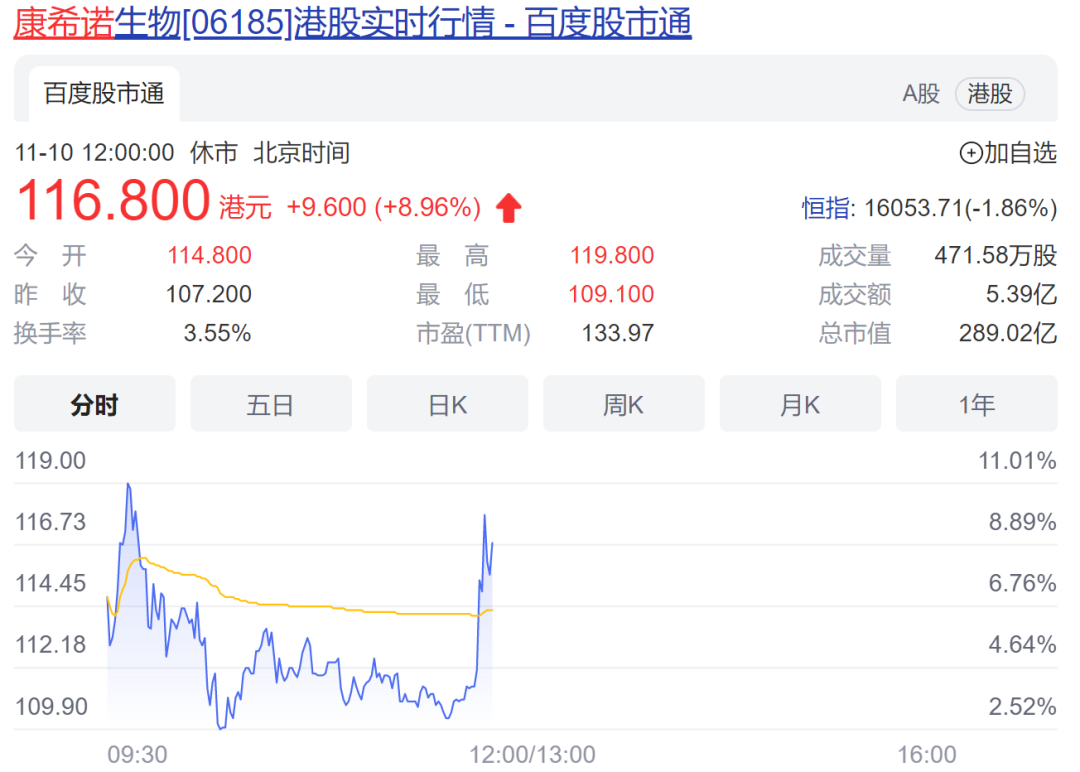
Task: Click the 市盈(TTM) value 133.97
Action: coord(618,333)
